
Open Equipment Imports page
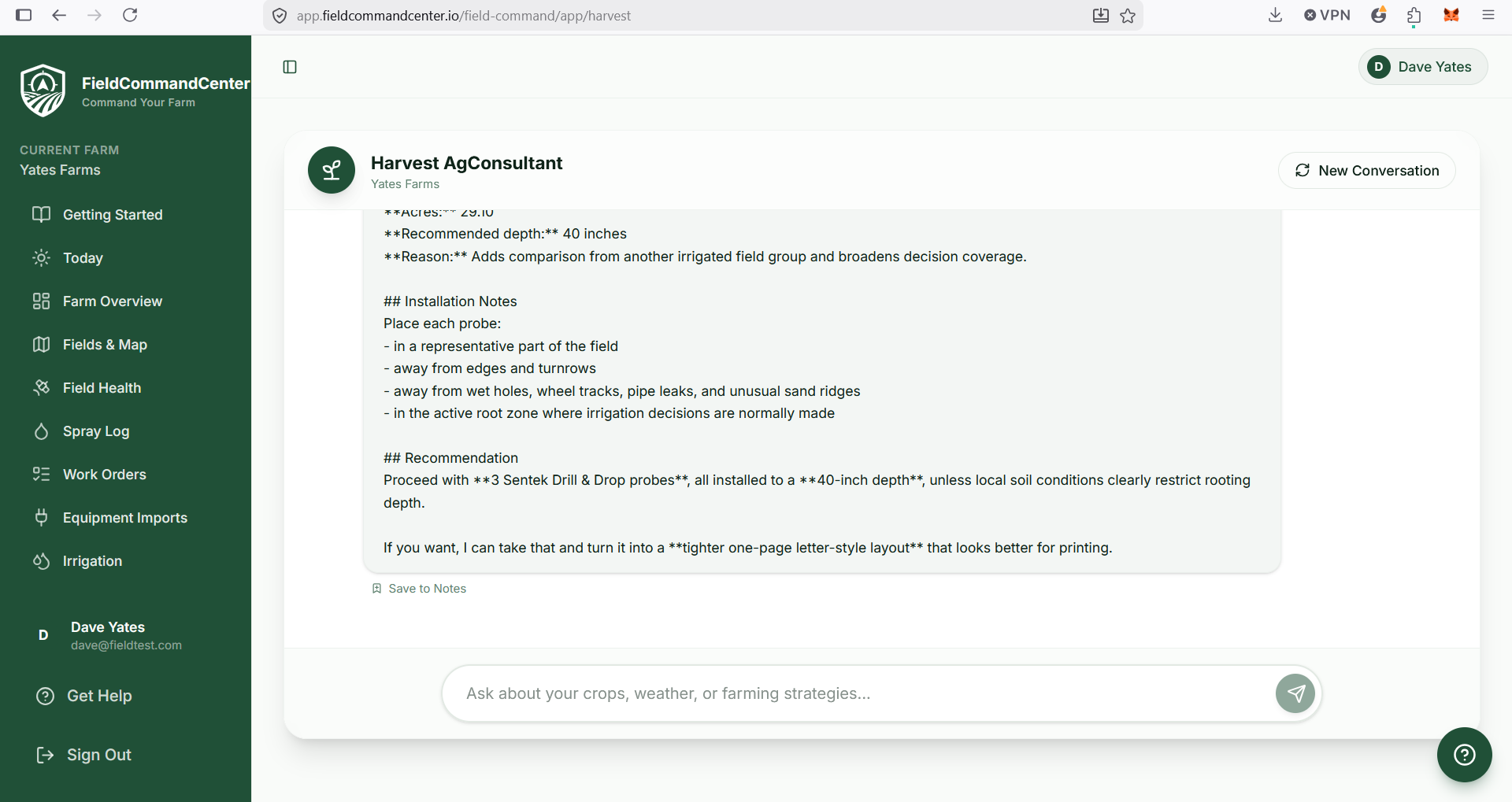click(126, 518)
